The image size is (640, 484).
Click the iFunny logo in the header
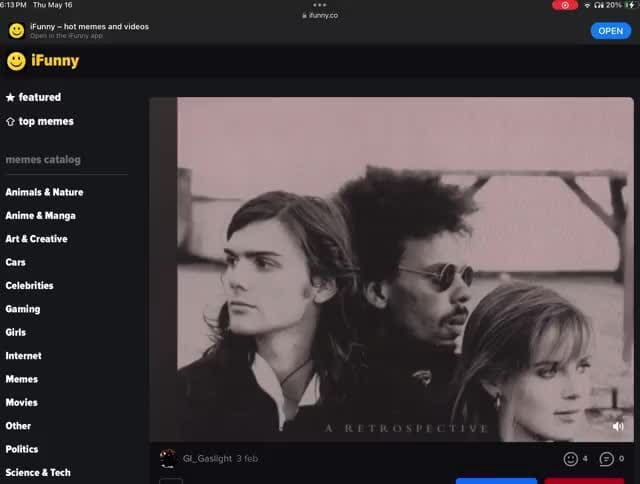42,61
